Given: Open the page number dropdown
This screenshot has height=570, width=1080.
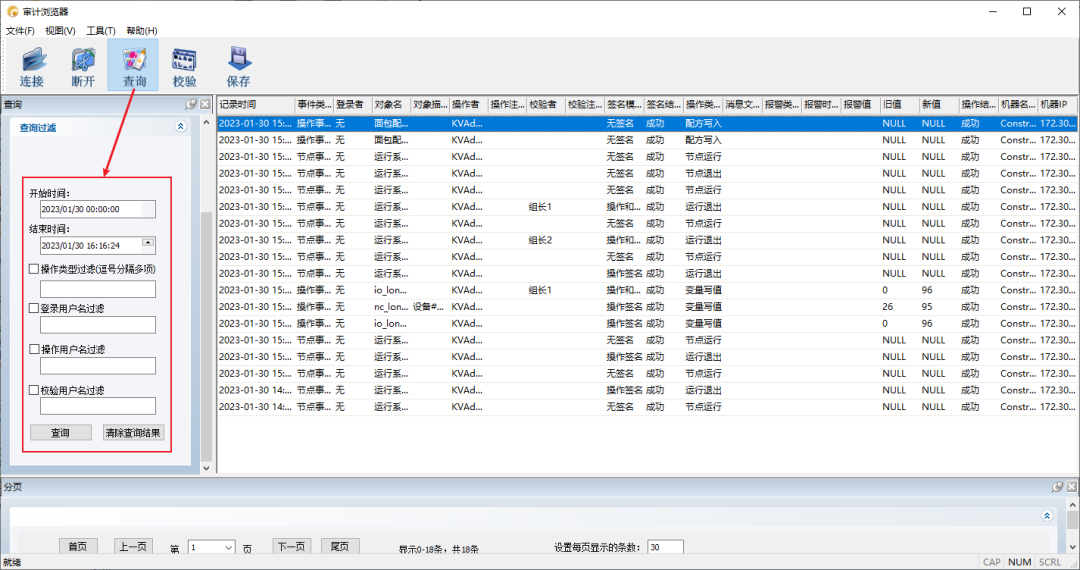Looking at the screenshot, I should coord(228,548).
